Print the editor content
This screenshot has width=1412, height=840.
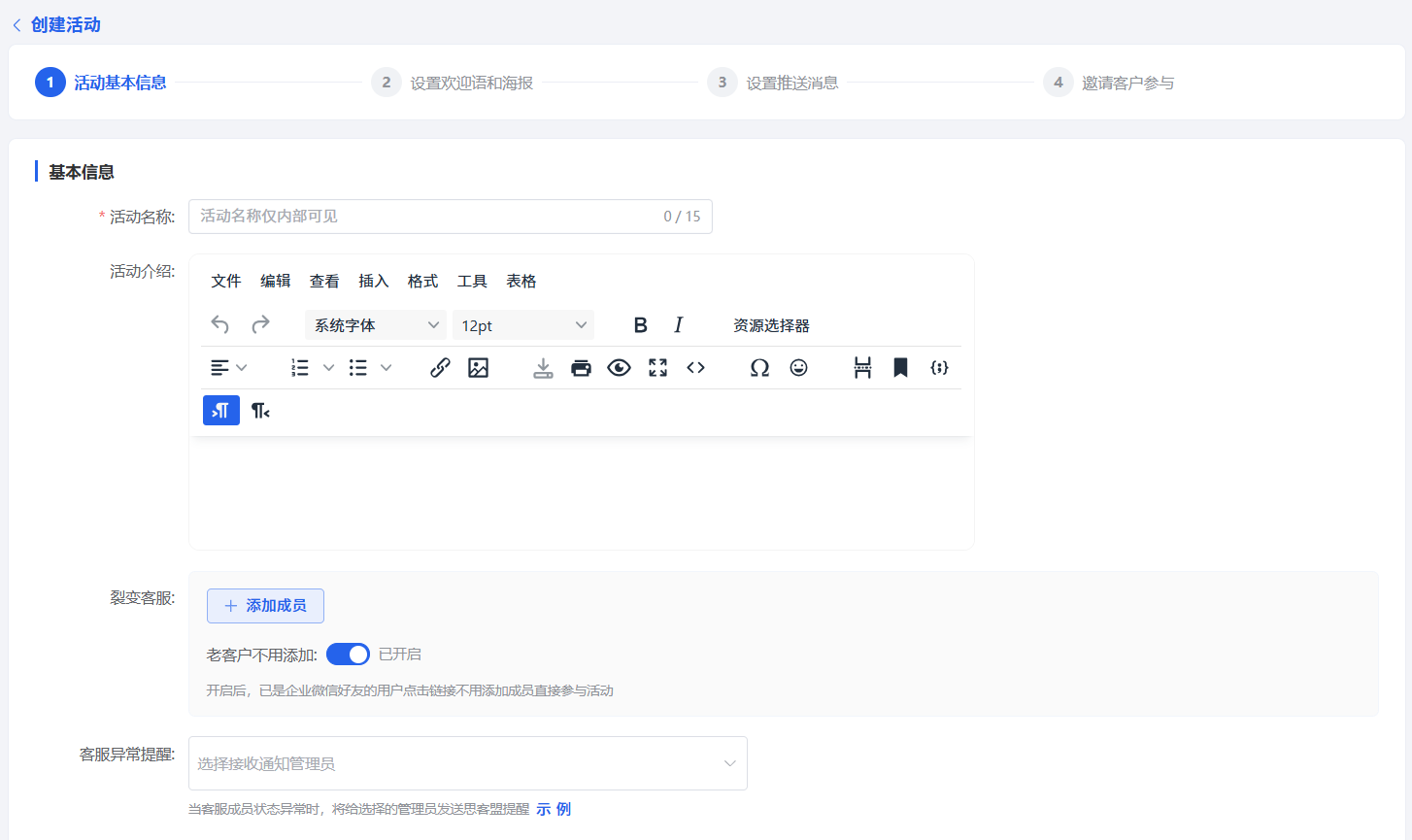click(581, 368)
